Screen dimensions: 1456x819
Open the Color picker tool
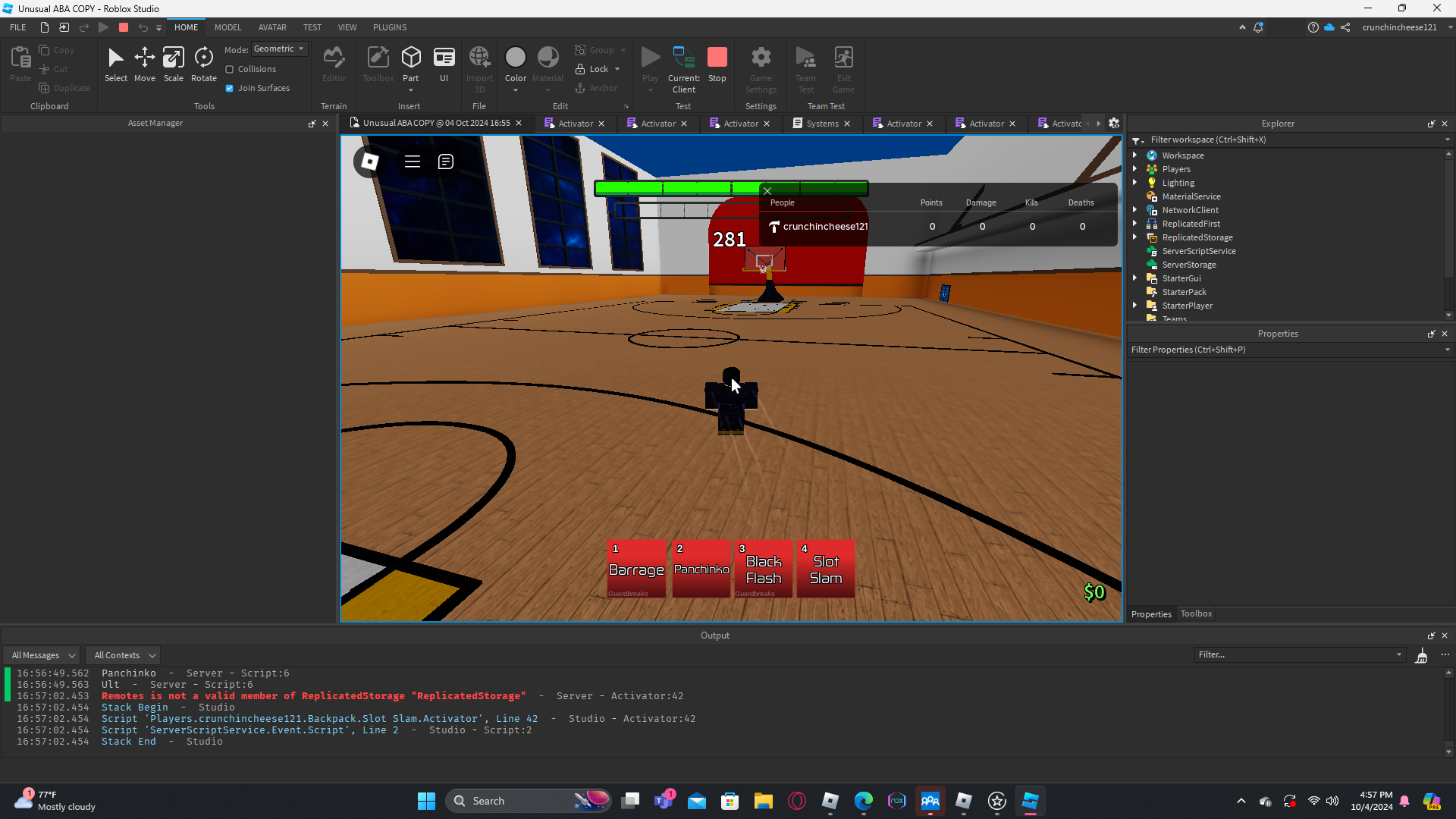click(516, 64)
